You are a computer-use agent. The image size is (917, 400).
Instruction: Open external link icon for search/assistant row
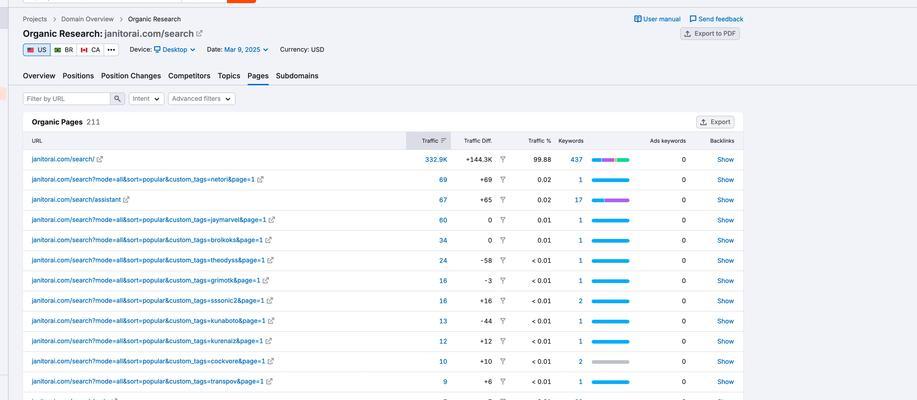pyautogui.click(x=126, y=199)
